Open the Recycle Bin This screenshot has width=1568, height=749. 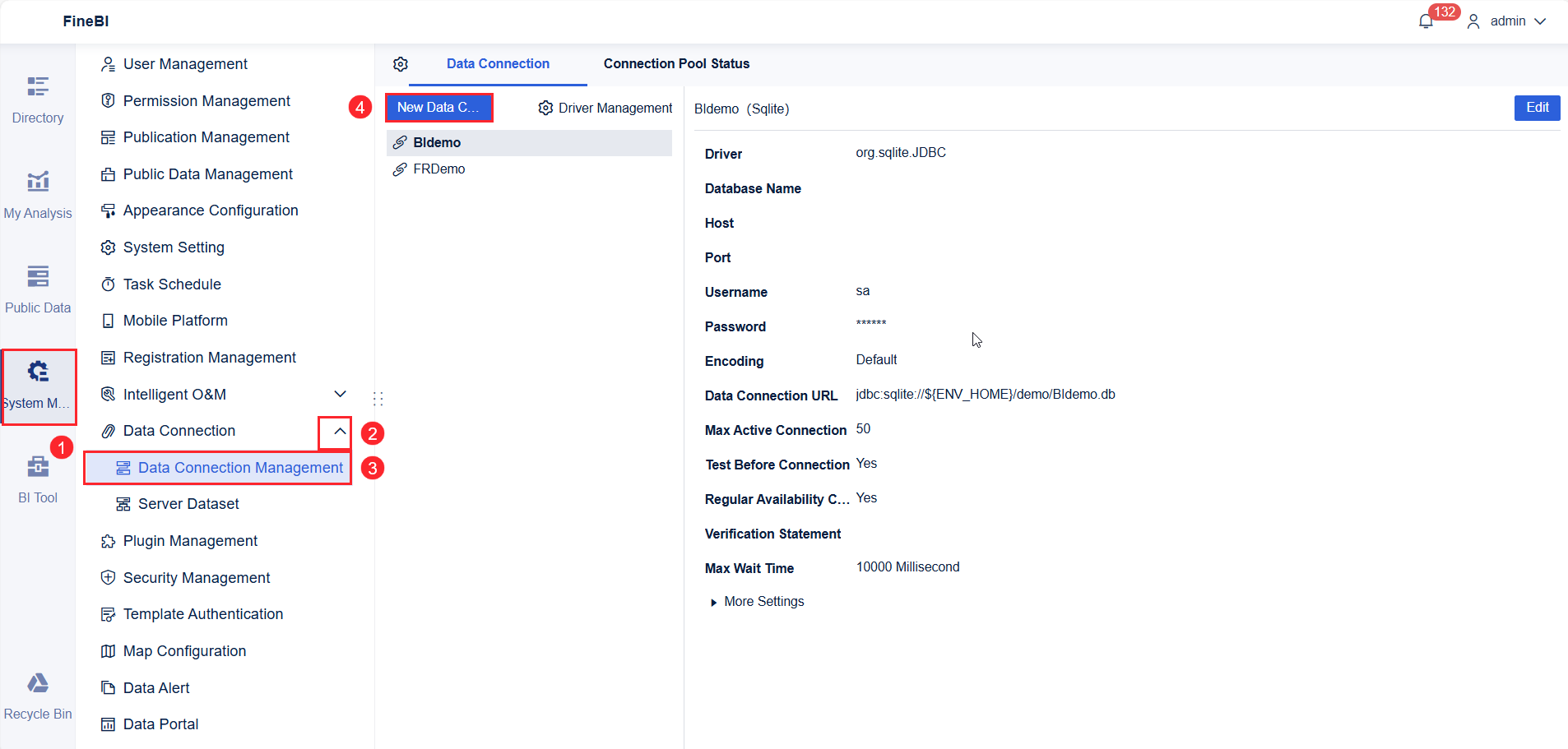(37, 693)
